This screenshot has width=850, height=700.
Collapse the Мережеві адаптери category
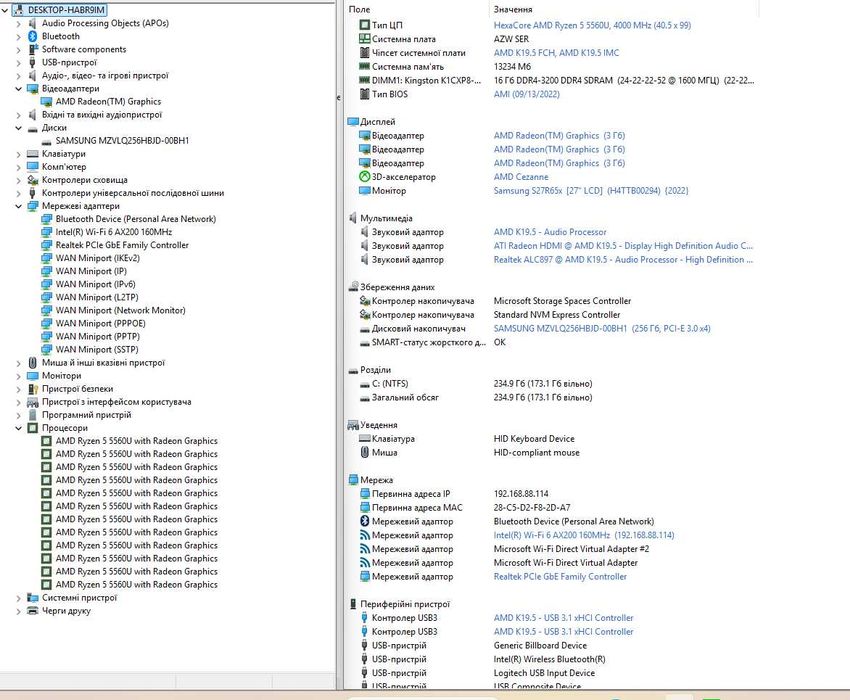tap(18, 206)
